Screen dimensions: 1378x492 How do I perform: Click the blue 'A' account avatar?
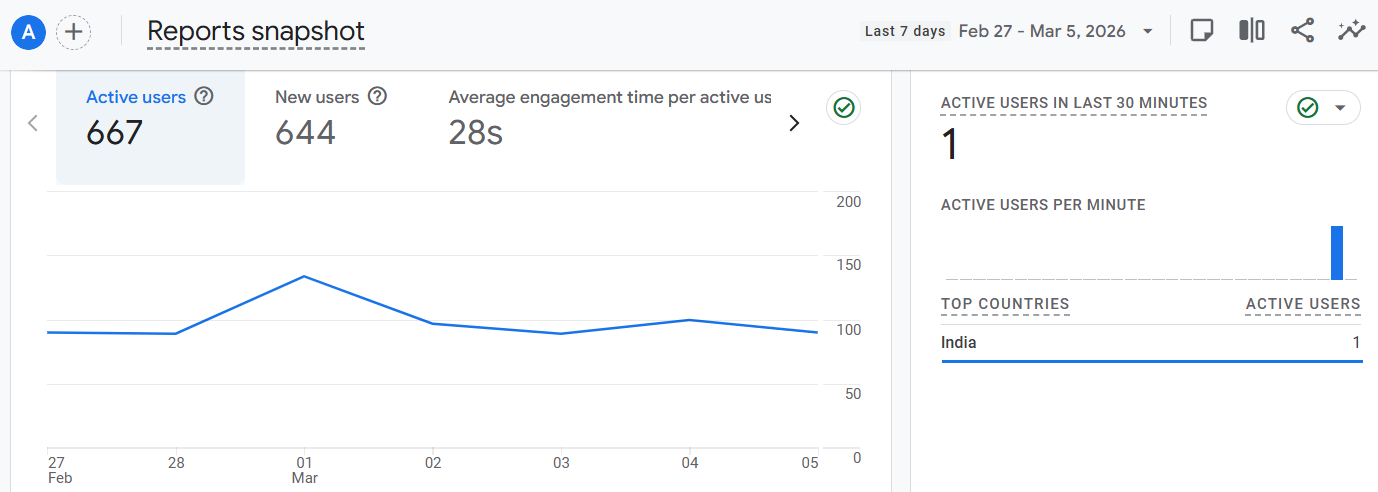[x=28, y=32]
